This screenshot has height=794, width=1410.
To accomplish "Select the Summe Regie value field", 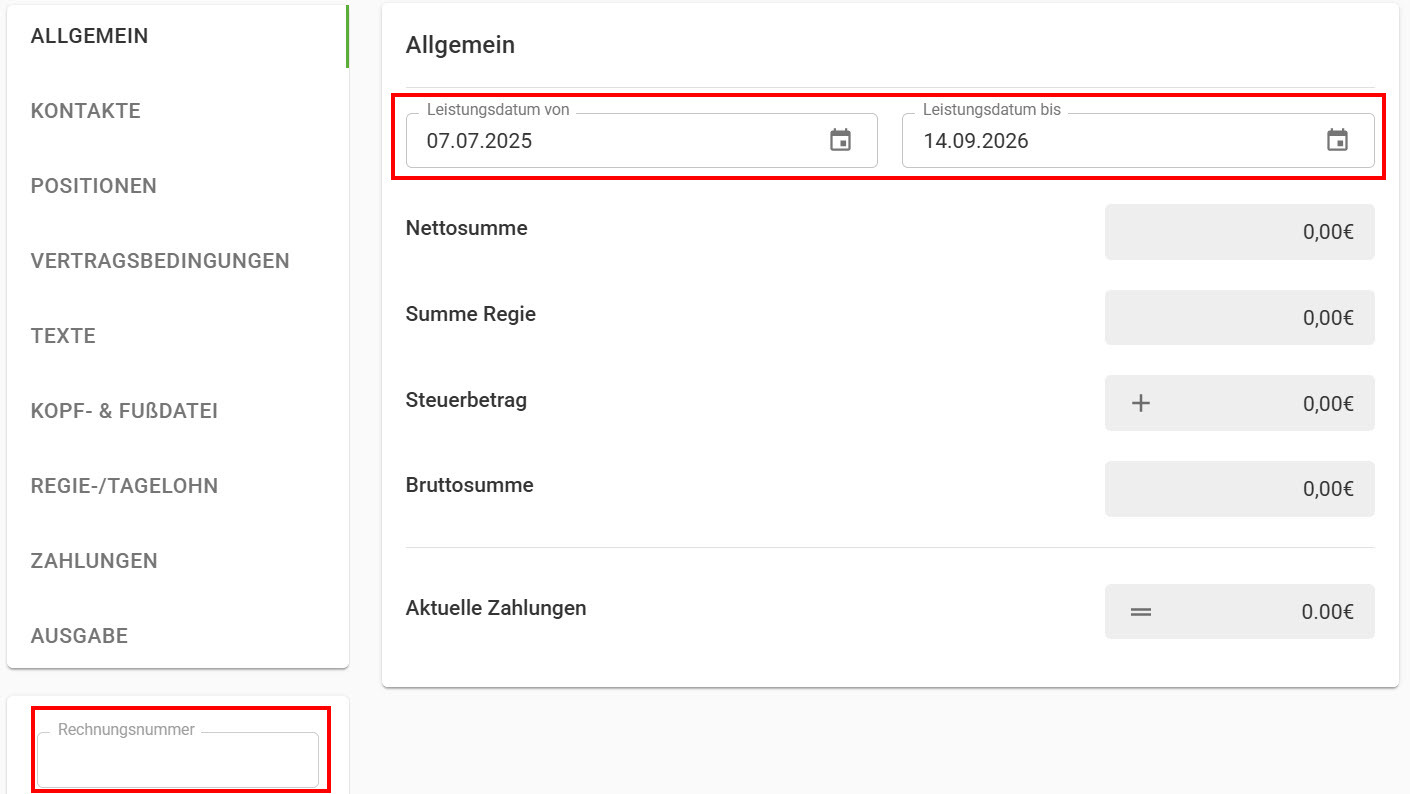I will point(1239,318).
